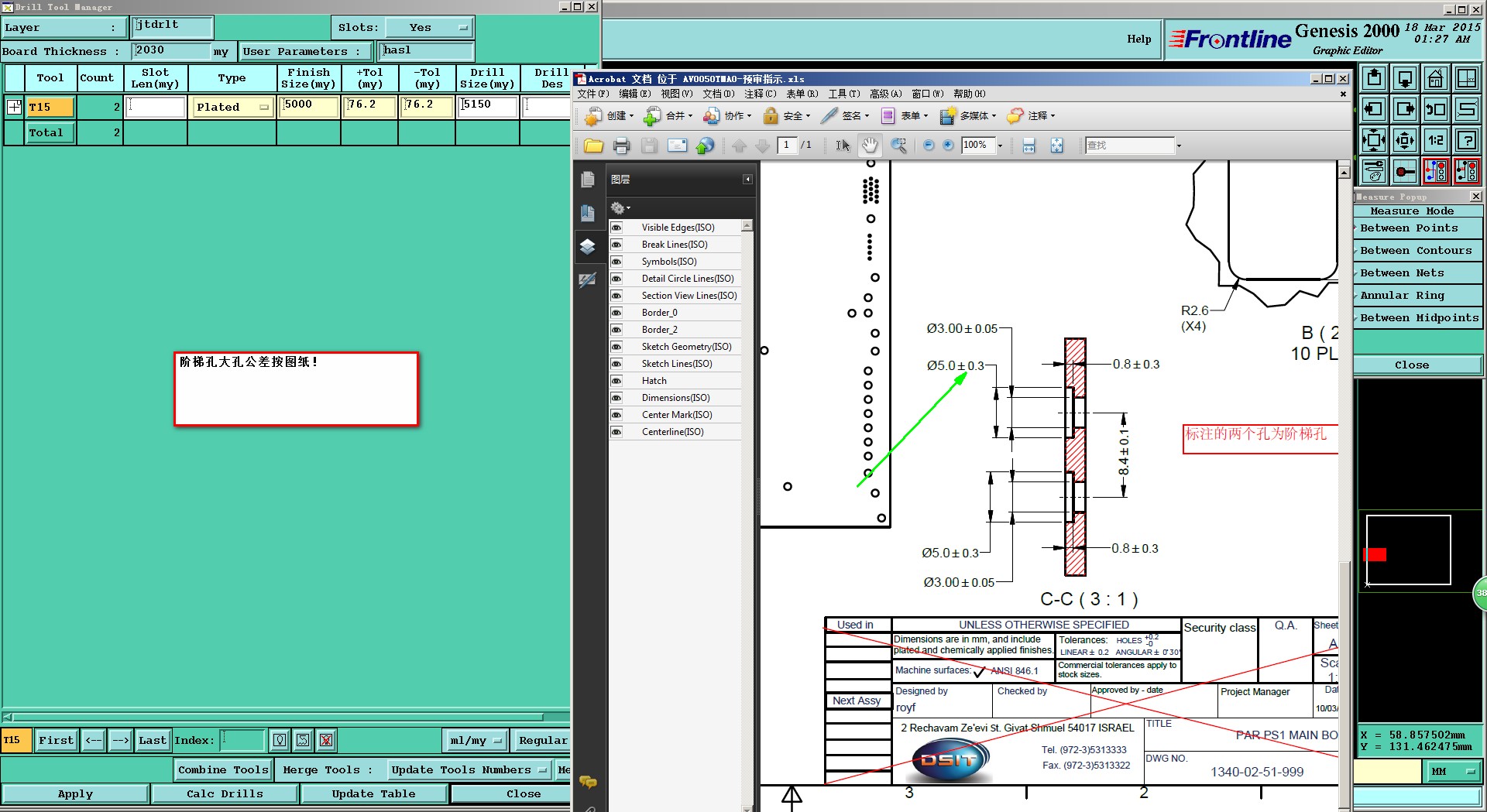Click the red X delete tool icon
The width and height of the screenshot is (1487, 812).
pyautogui.click(x=326, y=741)
